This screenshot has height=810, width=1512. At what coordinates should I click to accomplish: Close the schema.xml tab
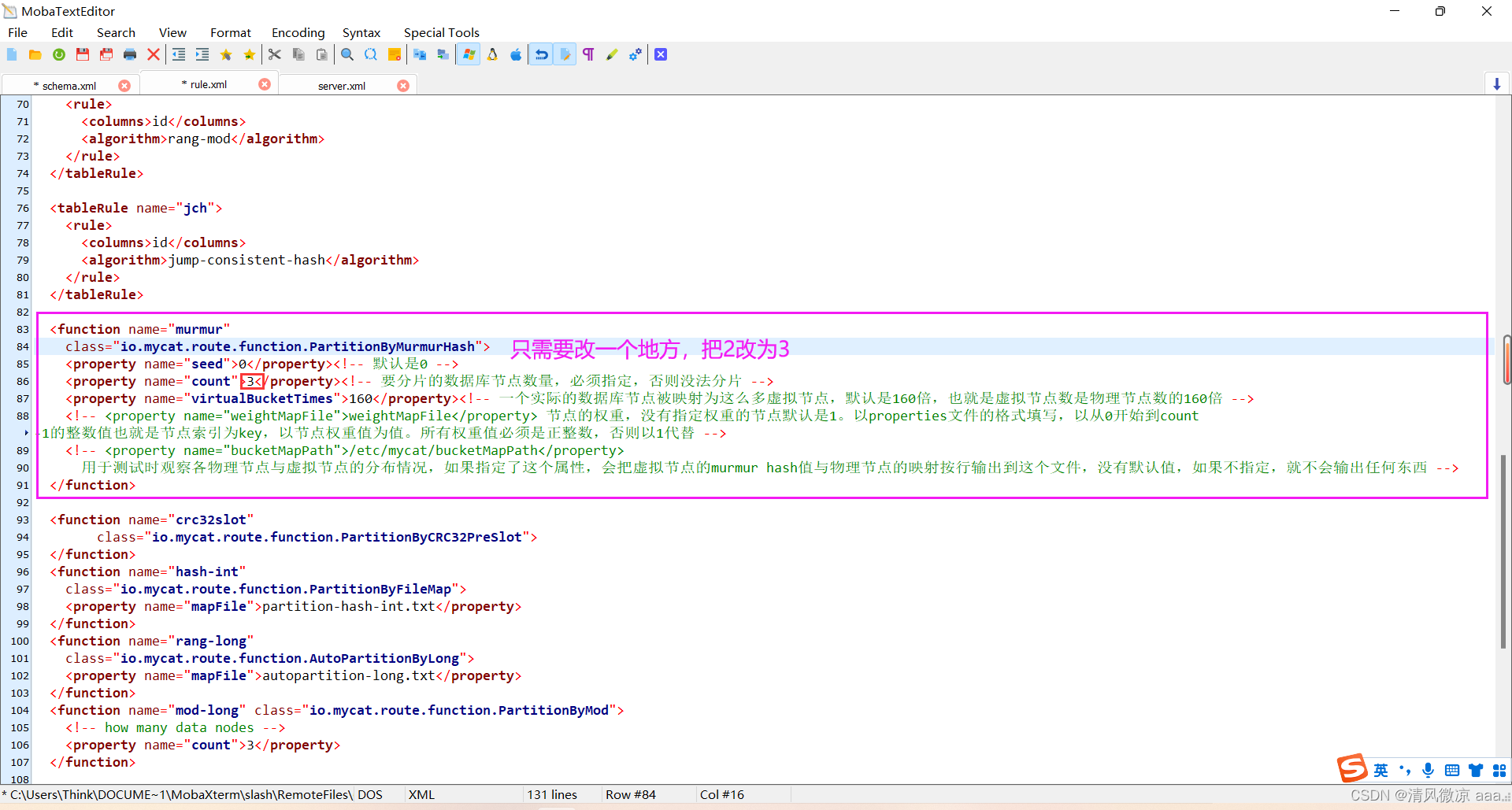(x=124, y=85)
